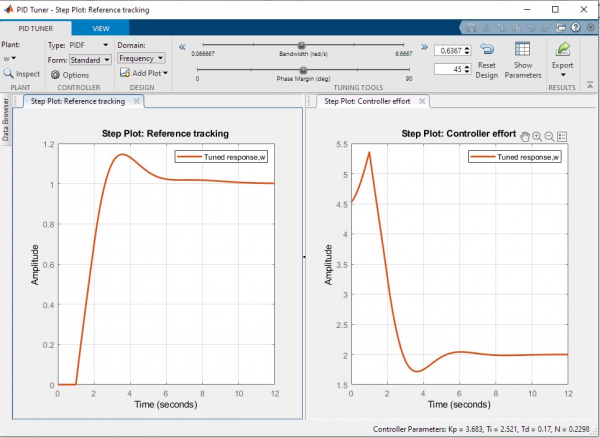600x438 pixels.
Task: Open the Data Browser side panel
Action: [x=5, y=119]
